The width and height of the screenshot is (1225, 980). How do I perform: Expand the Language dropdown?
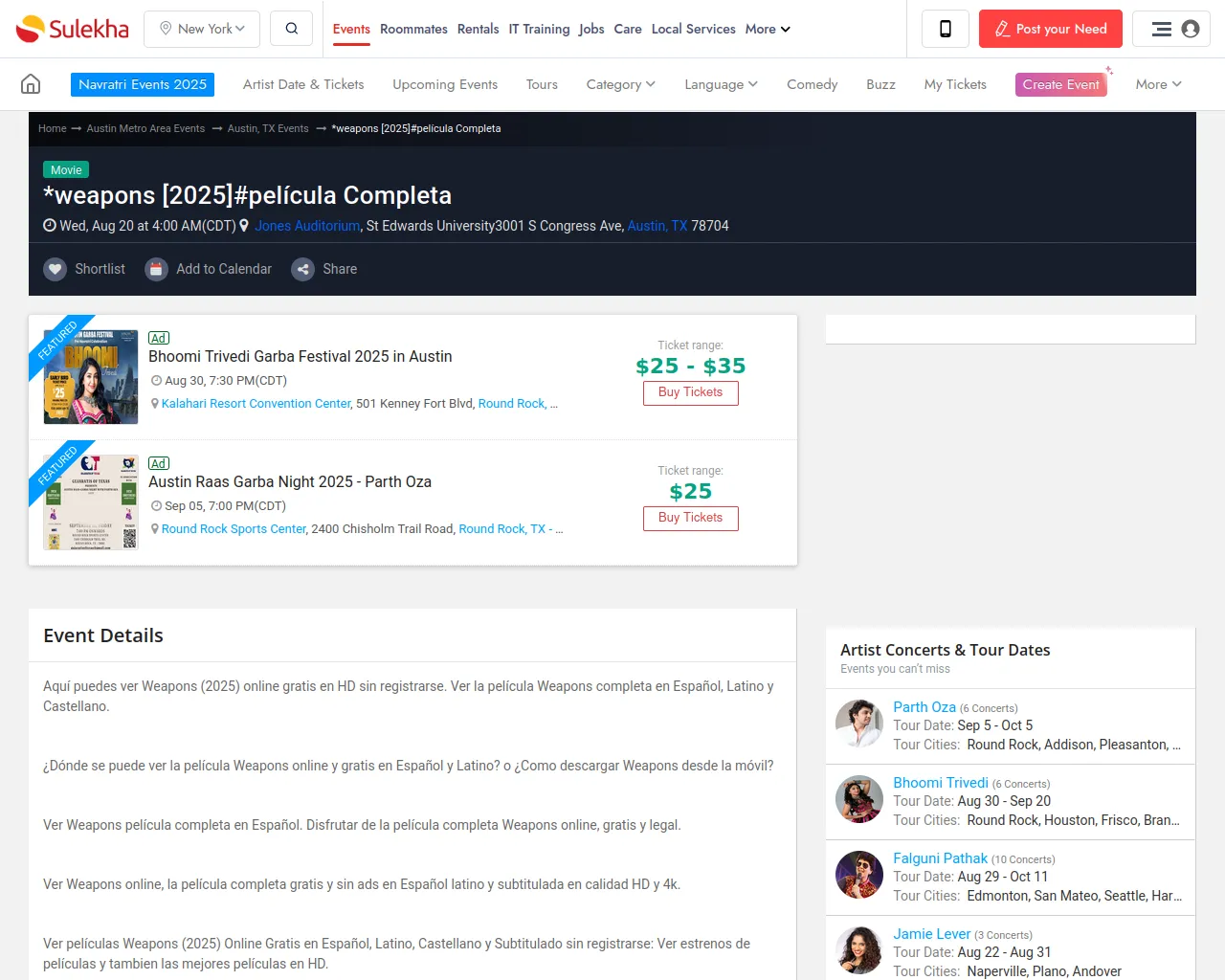point(721,84)
